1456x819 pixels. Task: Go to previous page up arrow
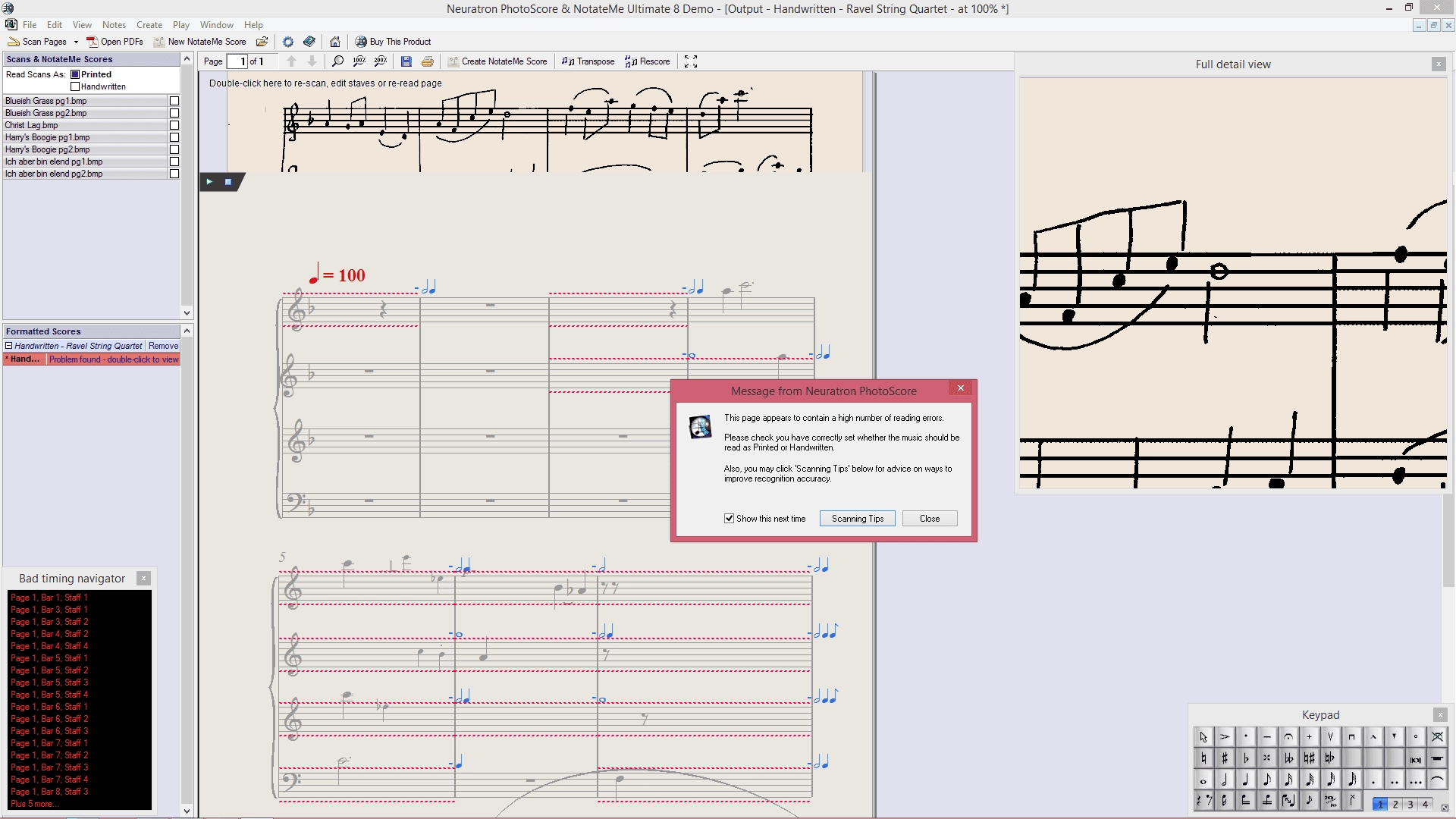tap(291, 61)
